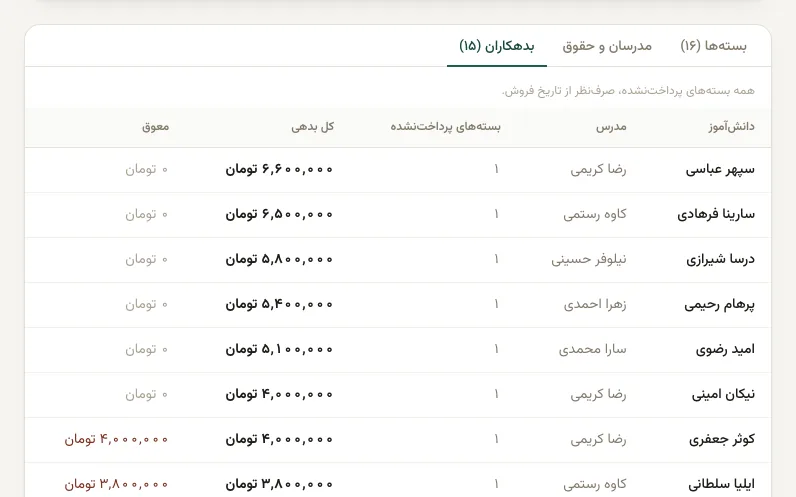Click overdue ۰ تومان for پرهام رحیمی
This screenshot has height=497, width=796.
147,305
